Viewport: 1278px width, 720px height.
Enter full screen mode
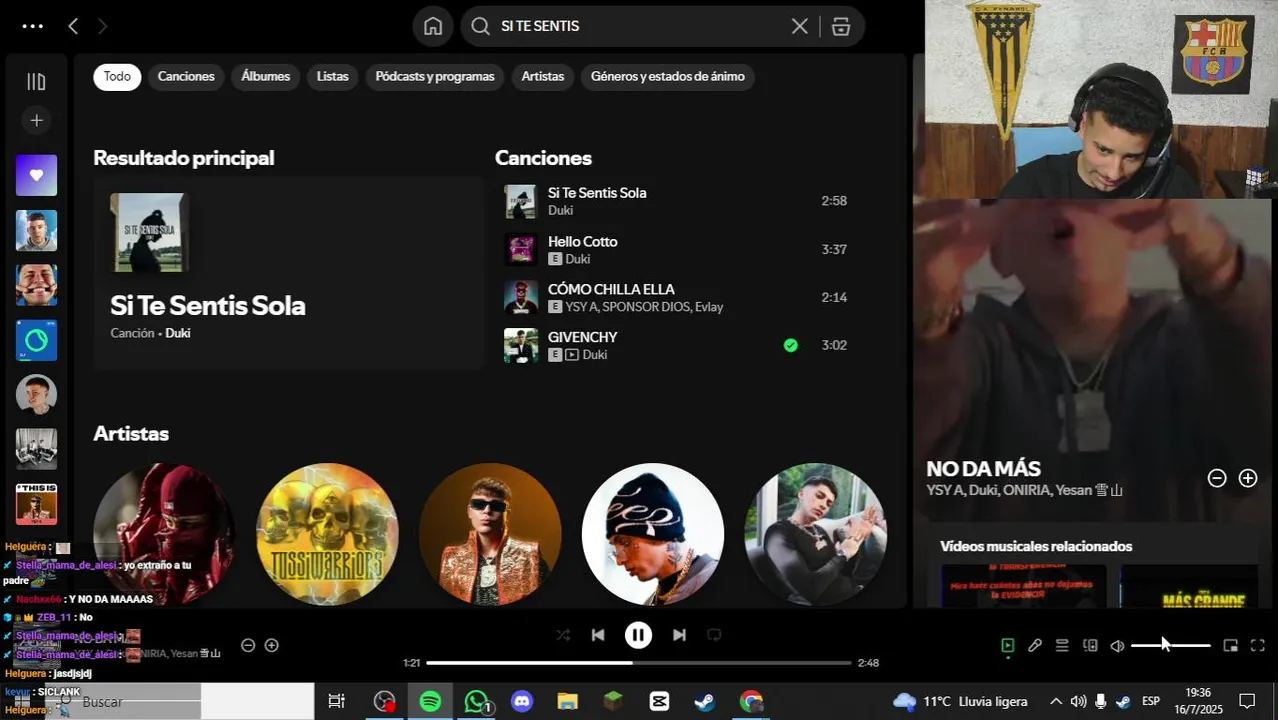[x=1258, y=646]
